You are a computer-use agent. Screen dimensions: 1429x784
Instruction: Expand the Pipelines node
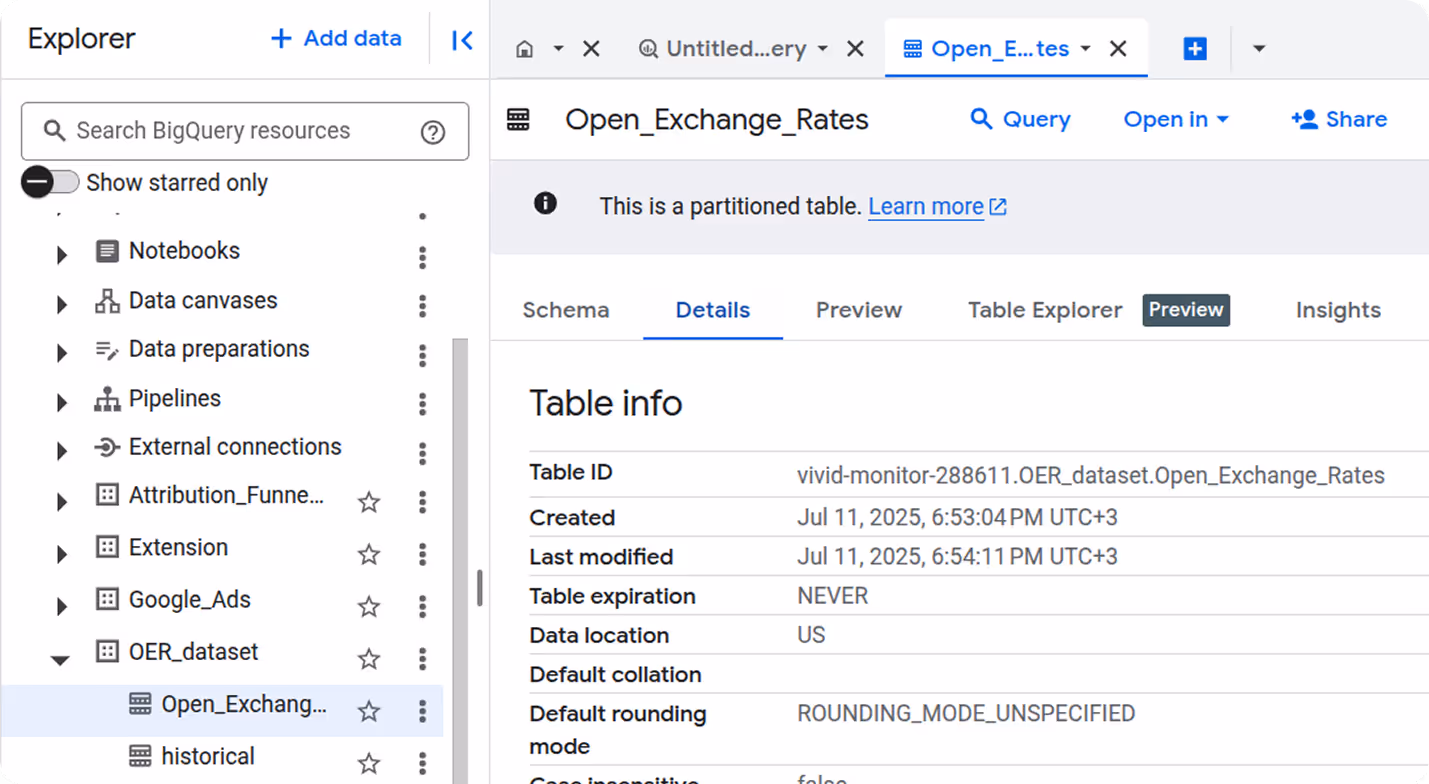62,402
